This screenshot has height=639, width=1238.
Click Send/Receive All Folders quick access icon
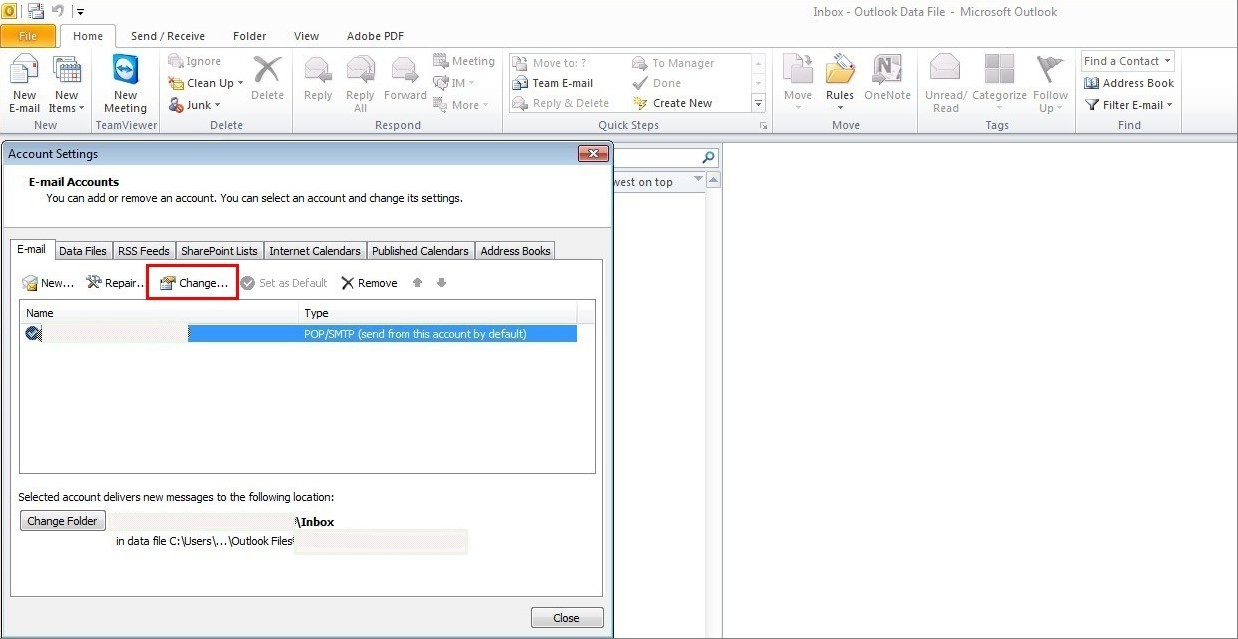[36, 11]
